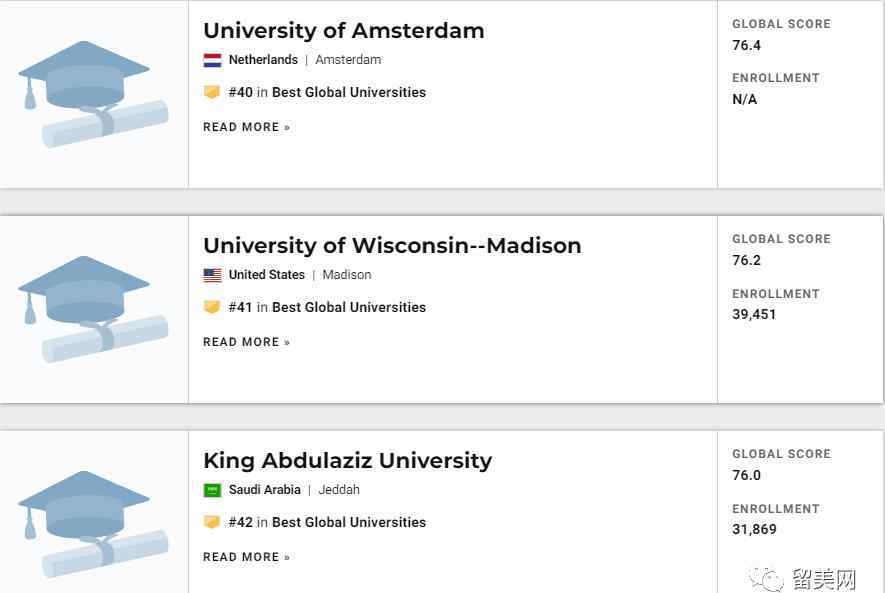
Task: Click the #41 ranking badge icon
Action: [x=212, y=307]
